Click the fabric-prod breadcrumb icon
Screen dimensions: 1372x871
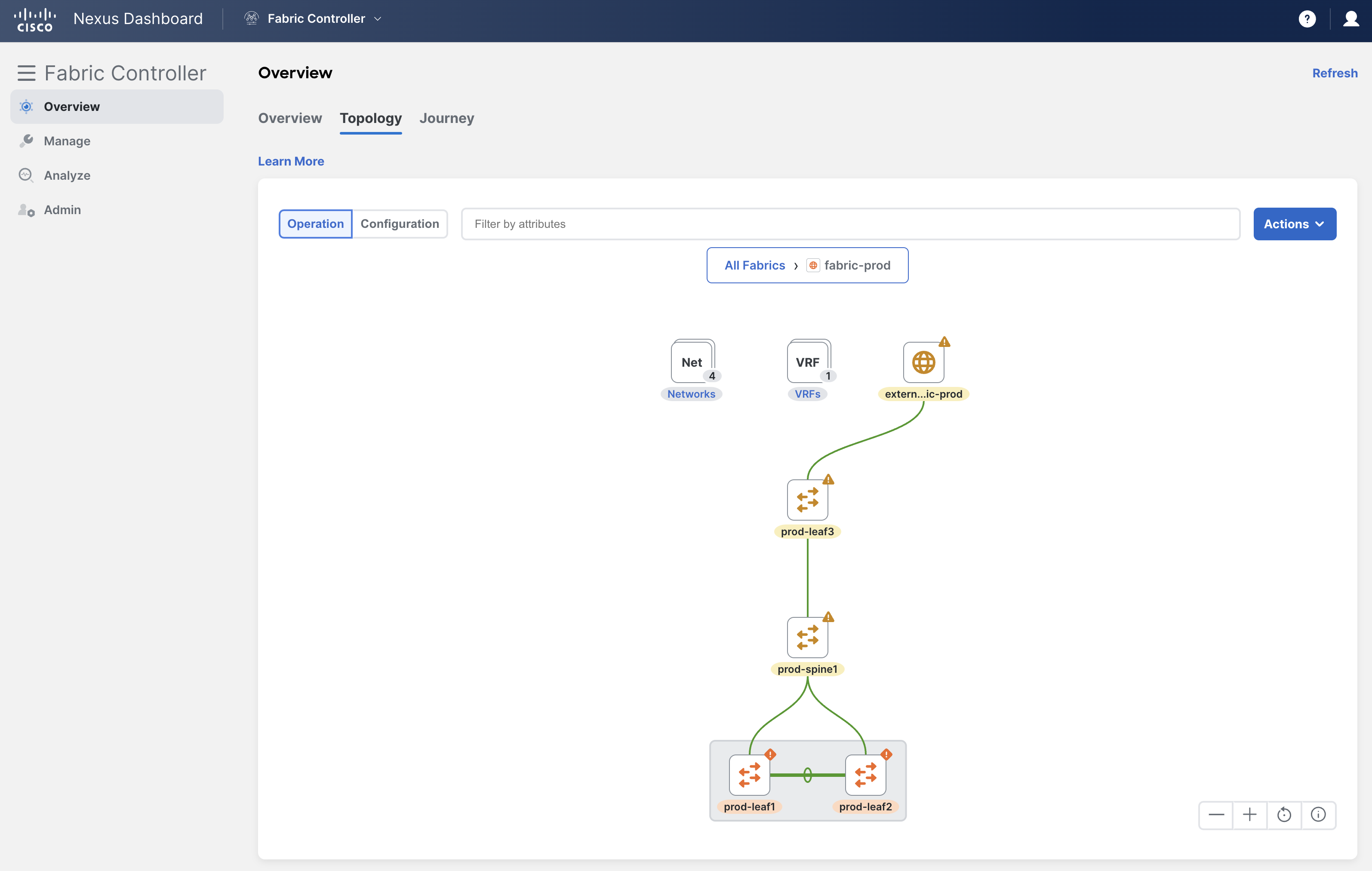pyautogui.click(x=813, y=265)
